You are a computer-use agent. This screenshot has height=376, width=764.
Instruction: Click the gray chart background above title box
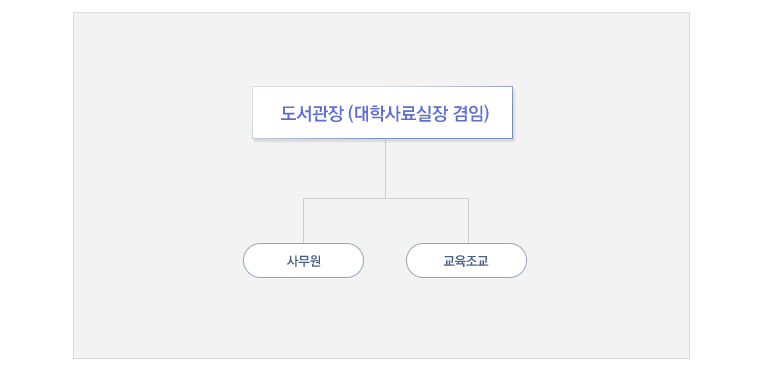382,49
